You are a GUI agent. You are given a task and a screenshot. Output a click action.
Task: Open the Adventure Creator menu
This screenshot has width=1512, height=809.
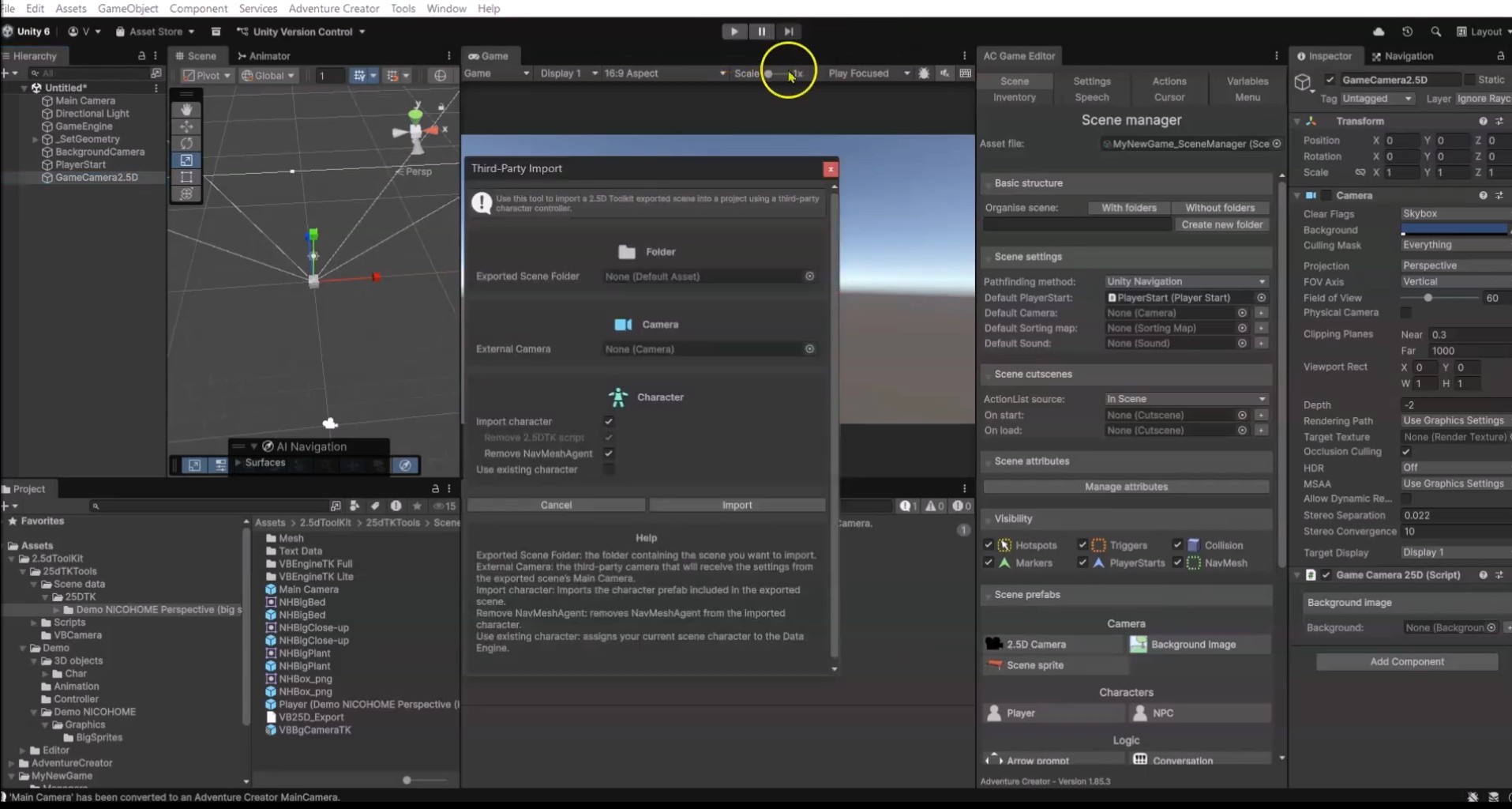pos(333,9)
